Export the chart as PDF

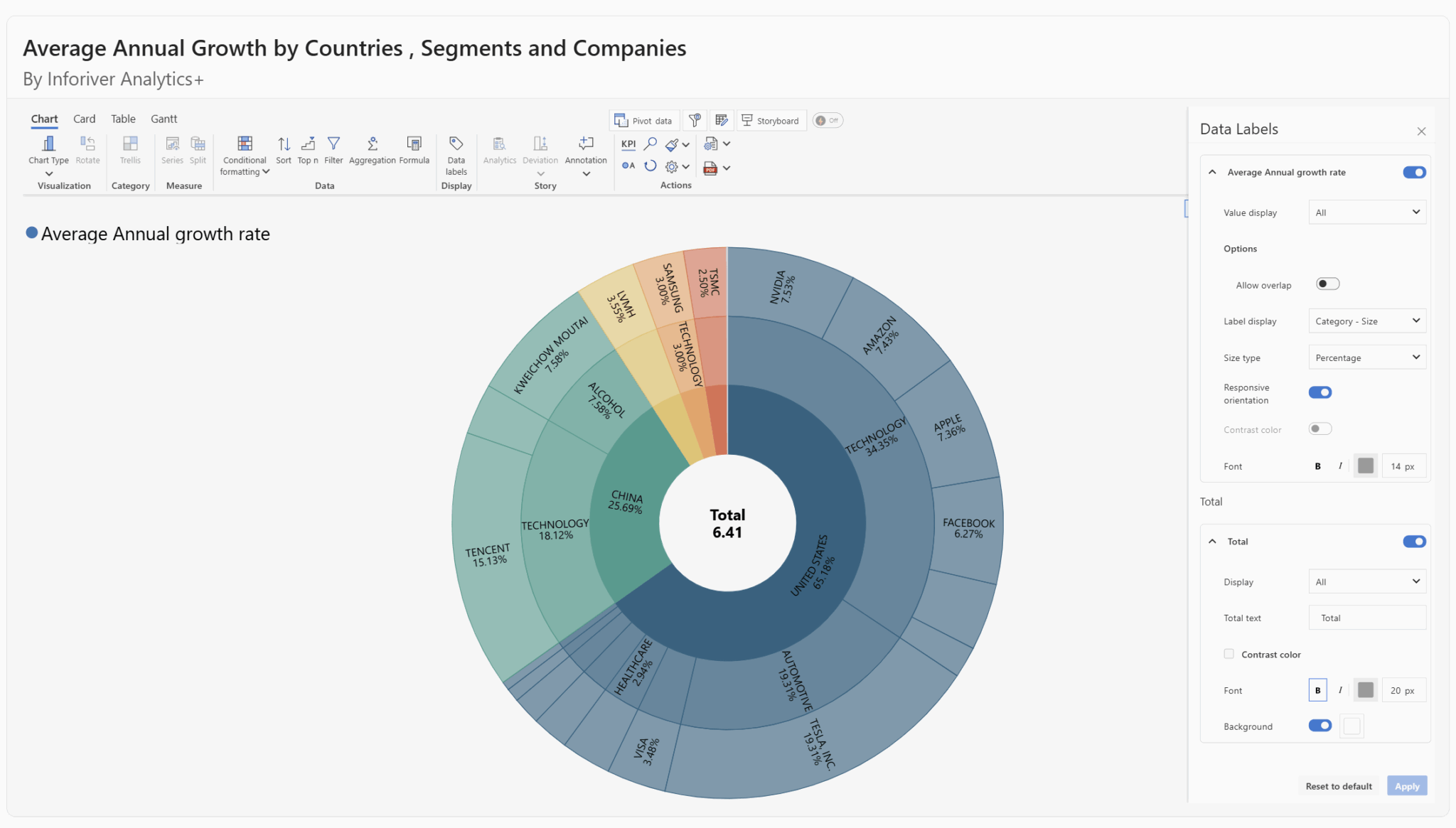(x=710, y=168)
